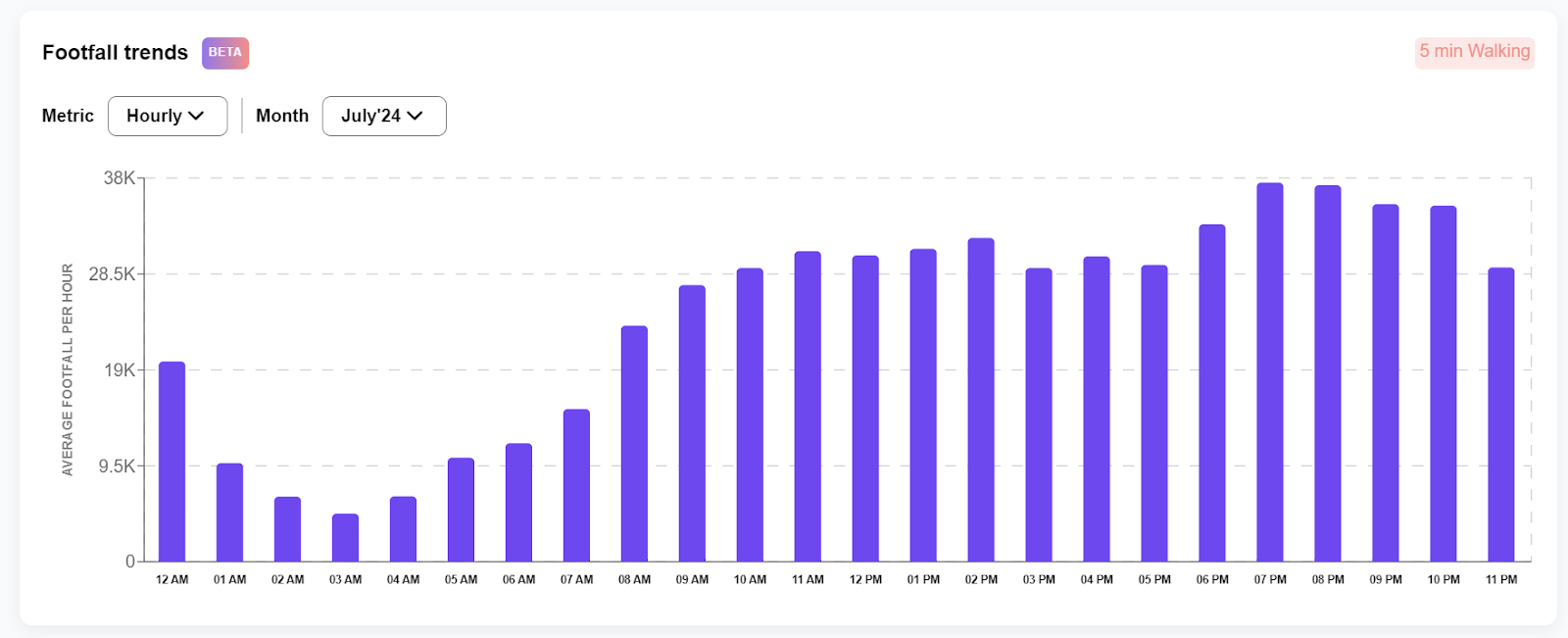The width and height of the screenshot is (1568, 638).
Task: Select the 02 PM bar
Action: pos(981,400)
